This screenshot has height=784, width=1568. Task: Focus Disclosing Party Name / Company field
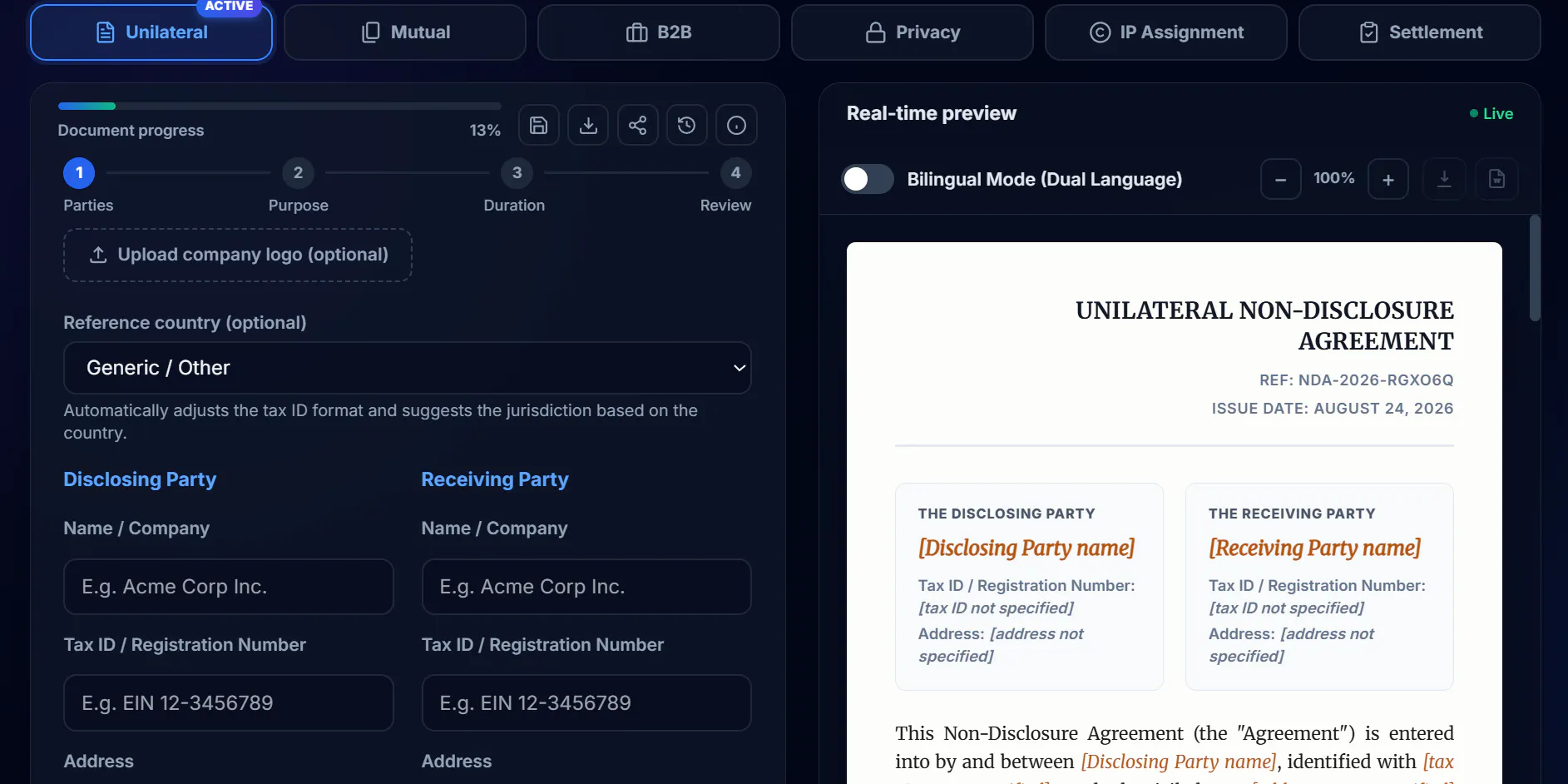click(229, 587)
